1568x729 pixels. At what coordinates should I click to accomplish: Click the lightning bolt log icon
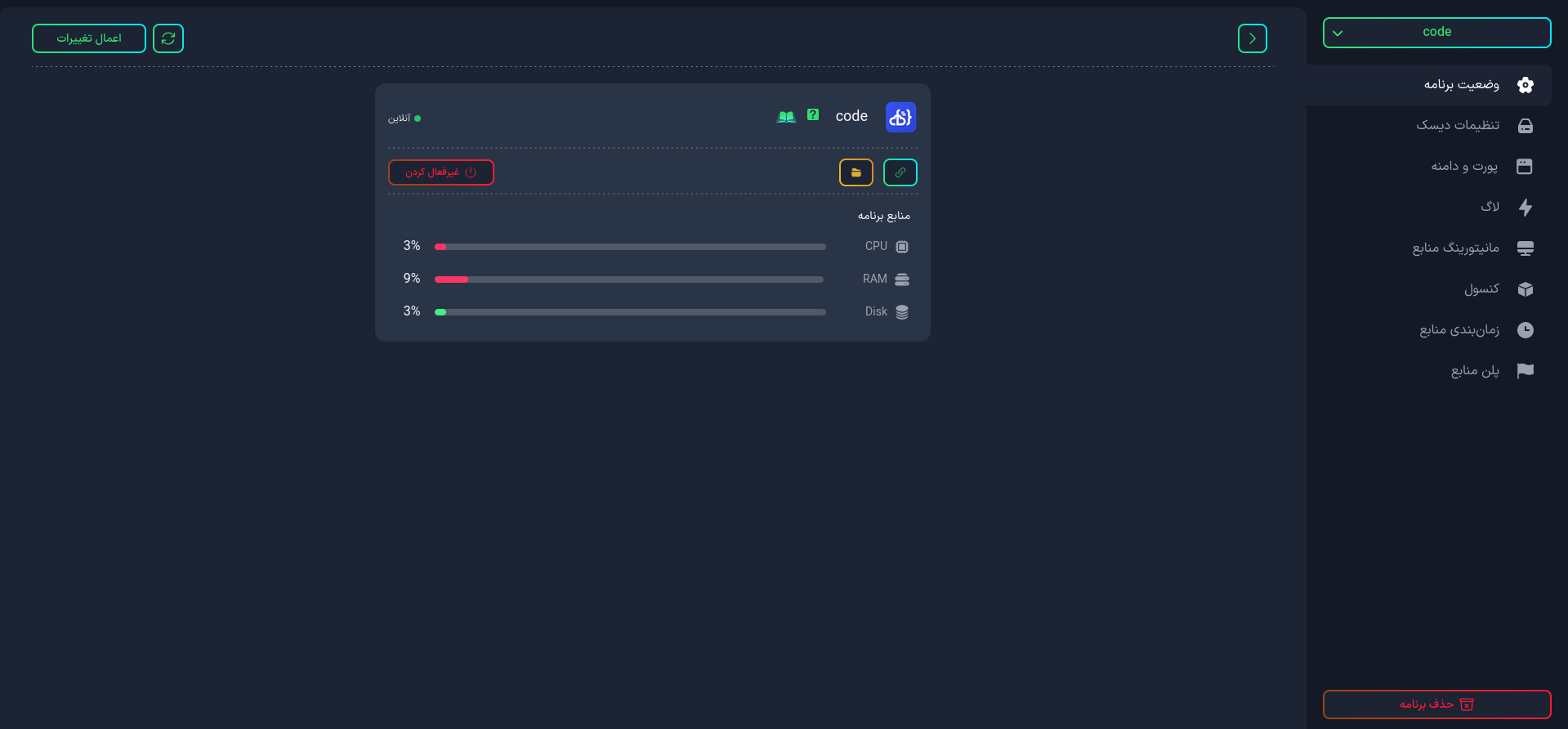tap(1525, 208)
